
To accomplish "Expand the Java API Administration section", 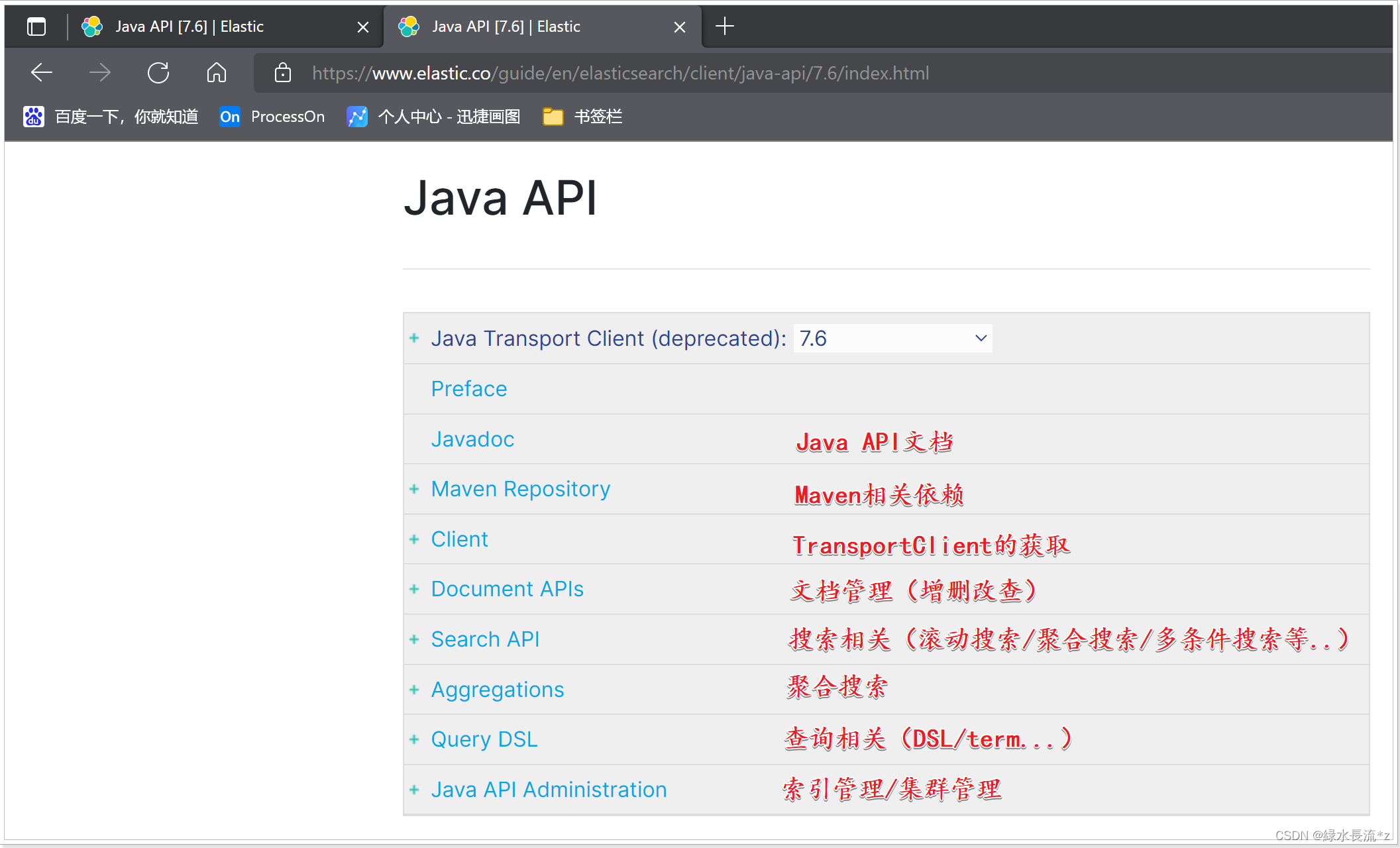I will 415,790.
